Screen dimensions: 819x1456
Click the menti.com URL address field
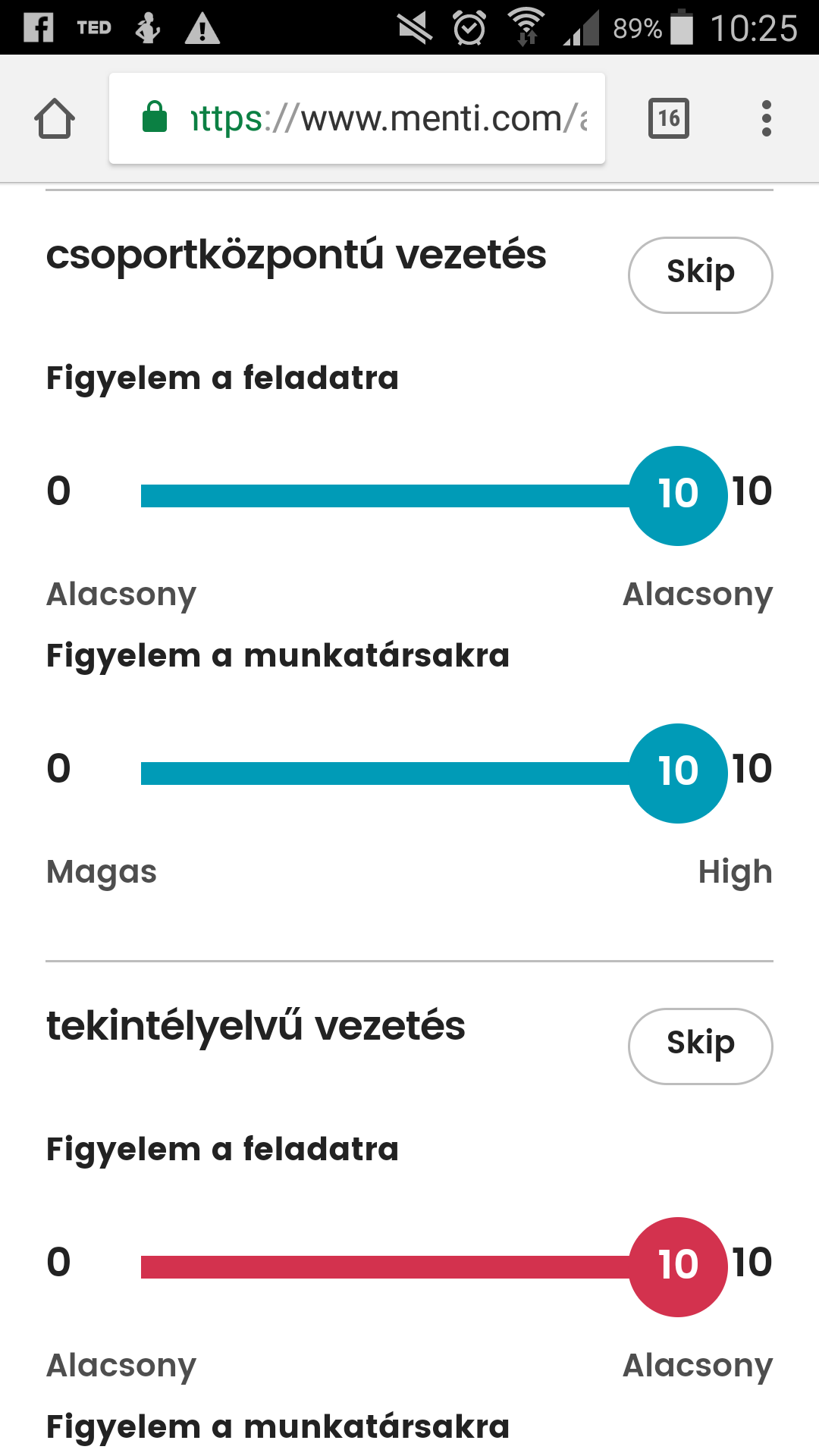[357, 118]
